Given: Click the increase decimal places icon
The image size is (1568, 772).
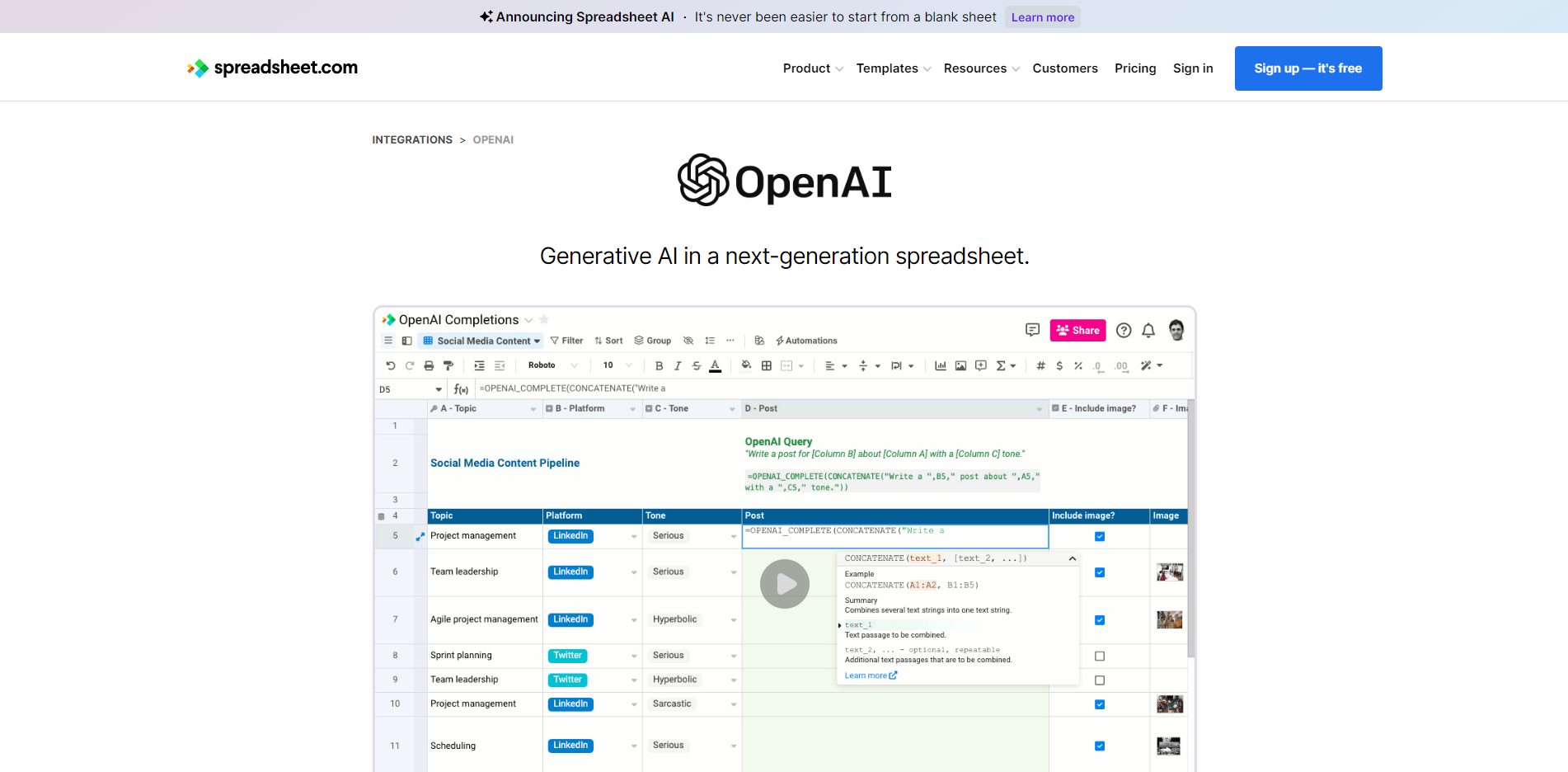Looking at the screenshot, I should 1121,366.
